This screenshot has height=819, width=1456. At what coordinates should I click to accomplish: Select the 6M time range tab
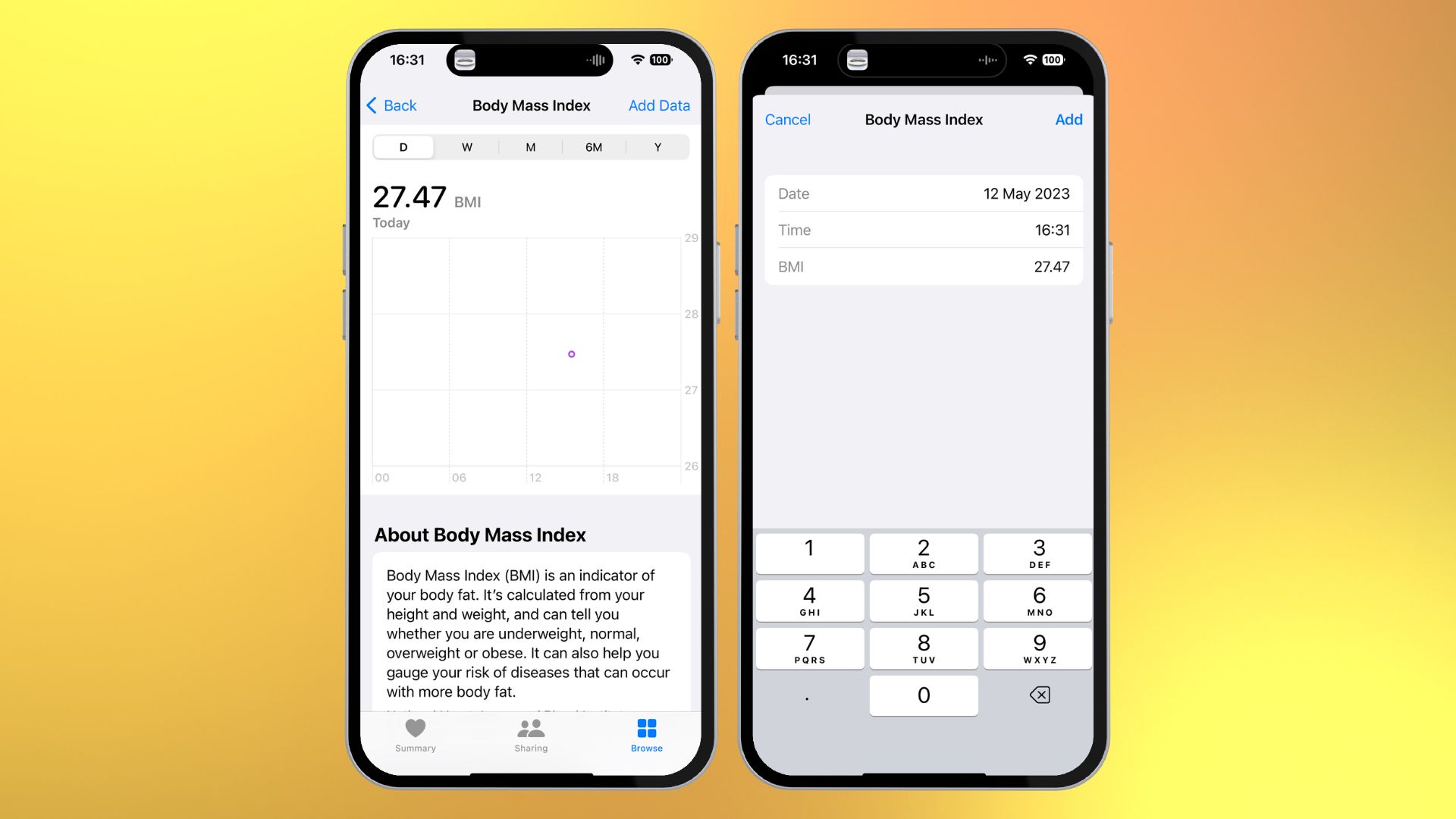tap(593, 146)
